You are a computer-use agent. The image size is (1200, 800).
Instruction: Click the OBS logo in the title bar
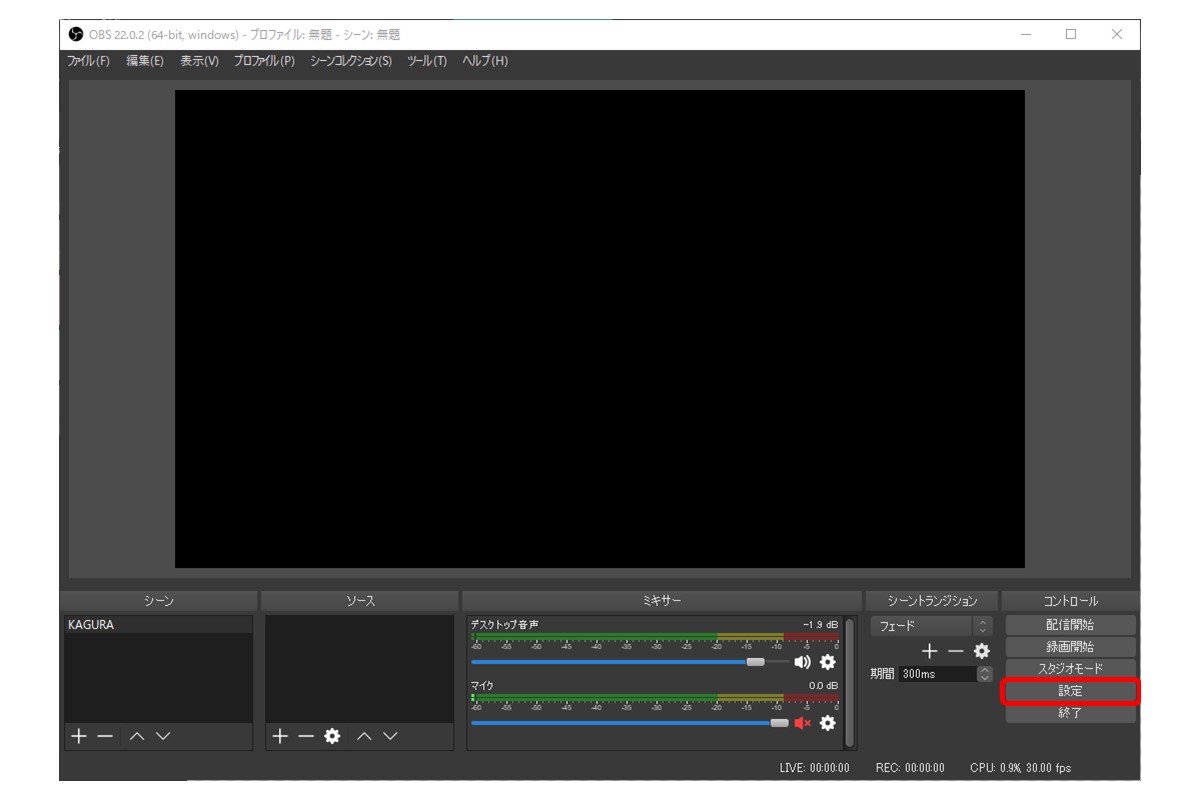coord(76,34)
